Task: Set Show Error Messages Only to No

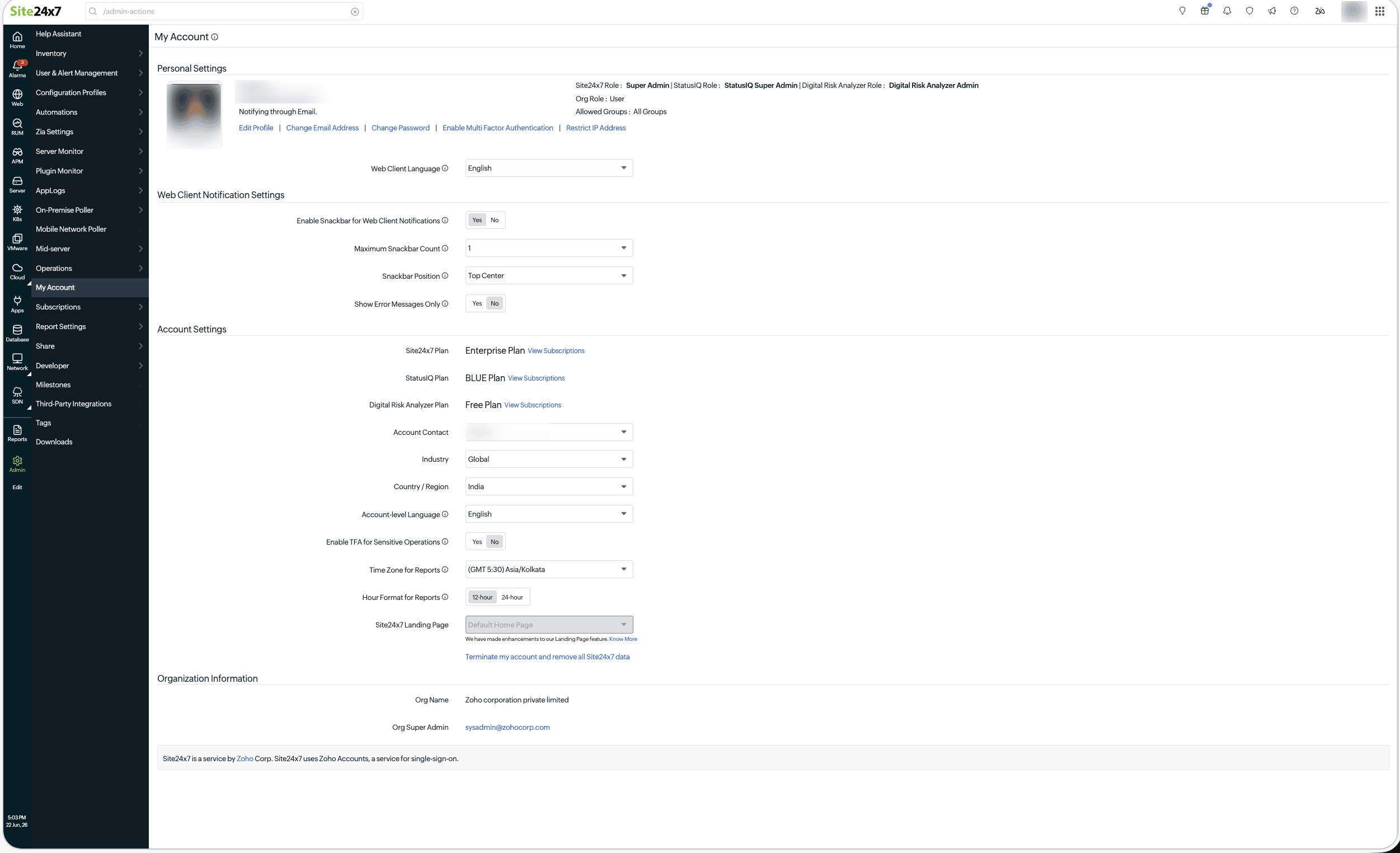Action: pyautogui.click(x=495, y=303)
